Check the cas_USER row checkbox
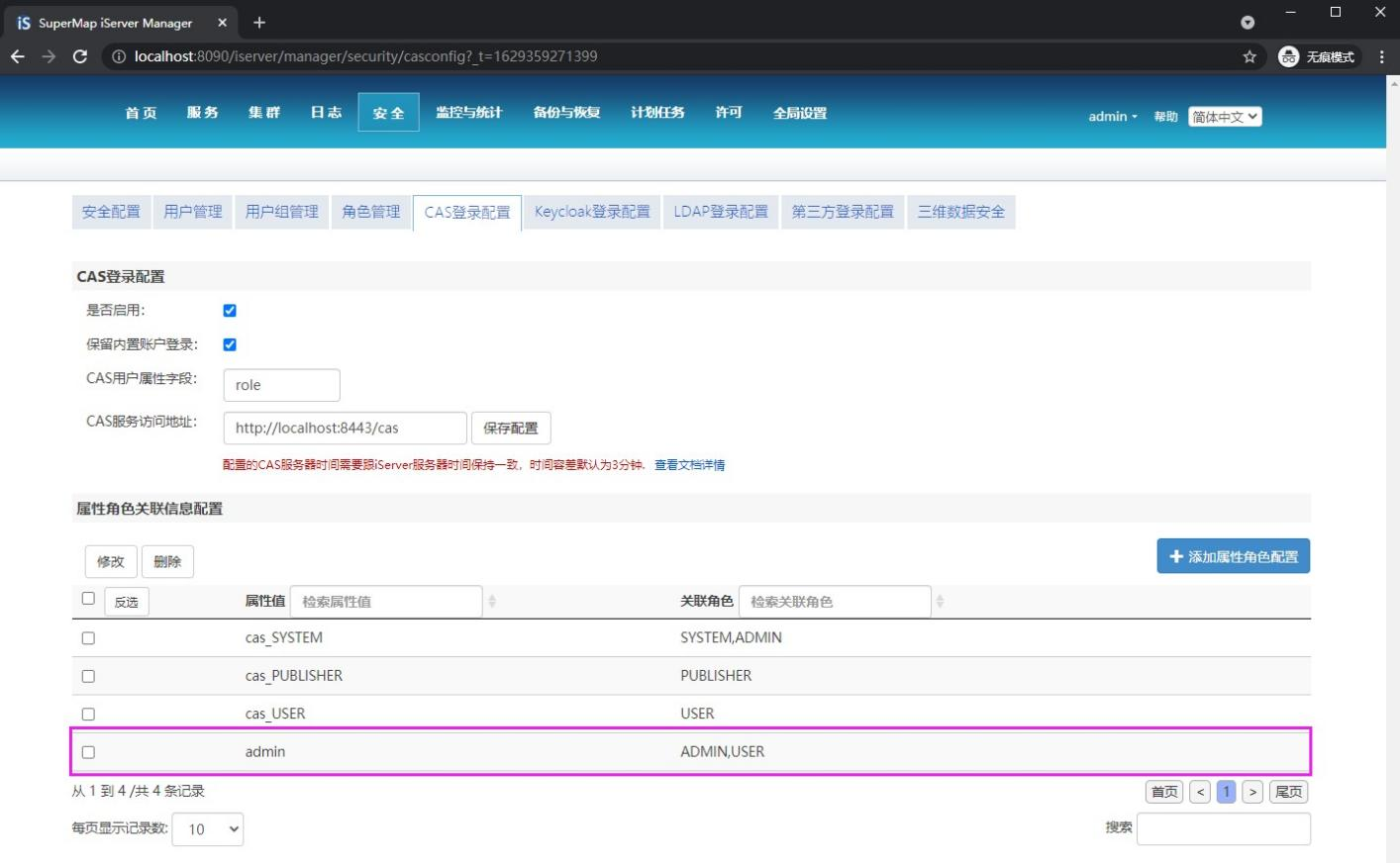 pos(88,714)
